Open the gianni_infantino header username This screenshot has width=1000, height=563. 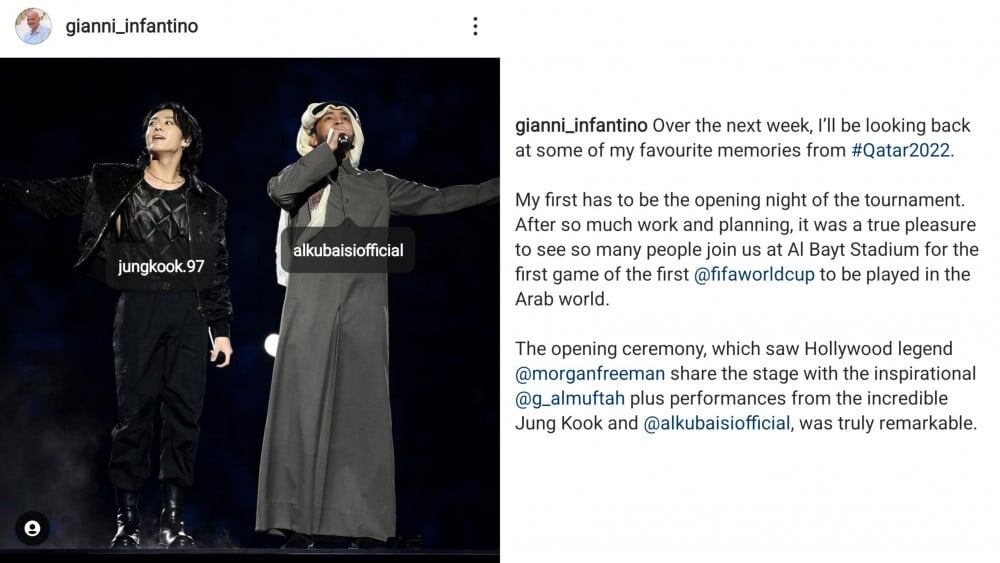[132, 26]
